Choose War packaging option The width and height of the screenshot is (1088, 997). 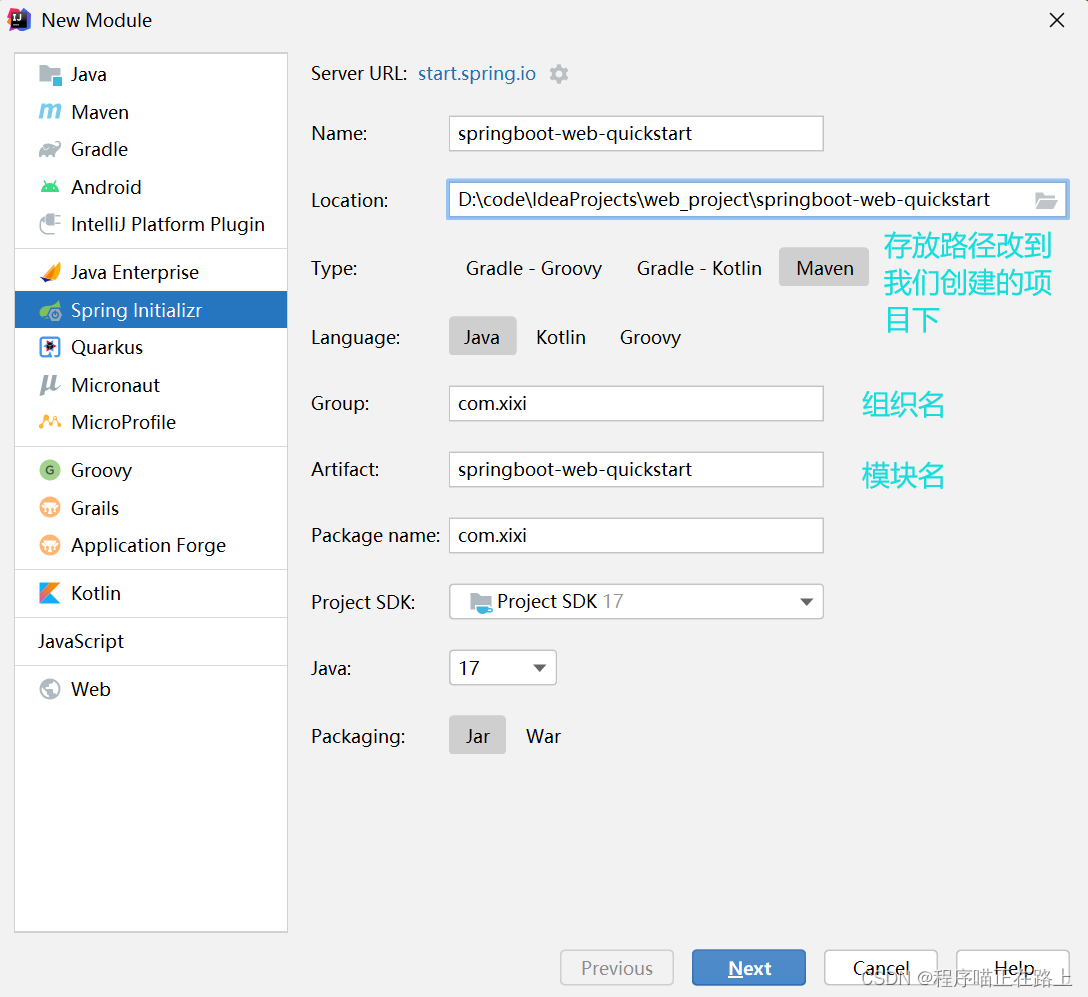pos(543,736)
